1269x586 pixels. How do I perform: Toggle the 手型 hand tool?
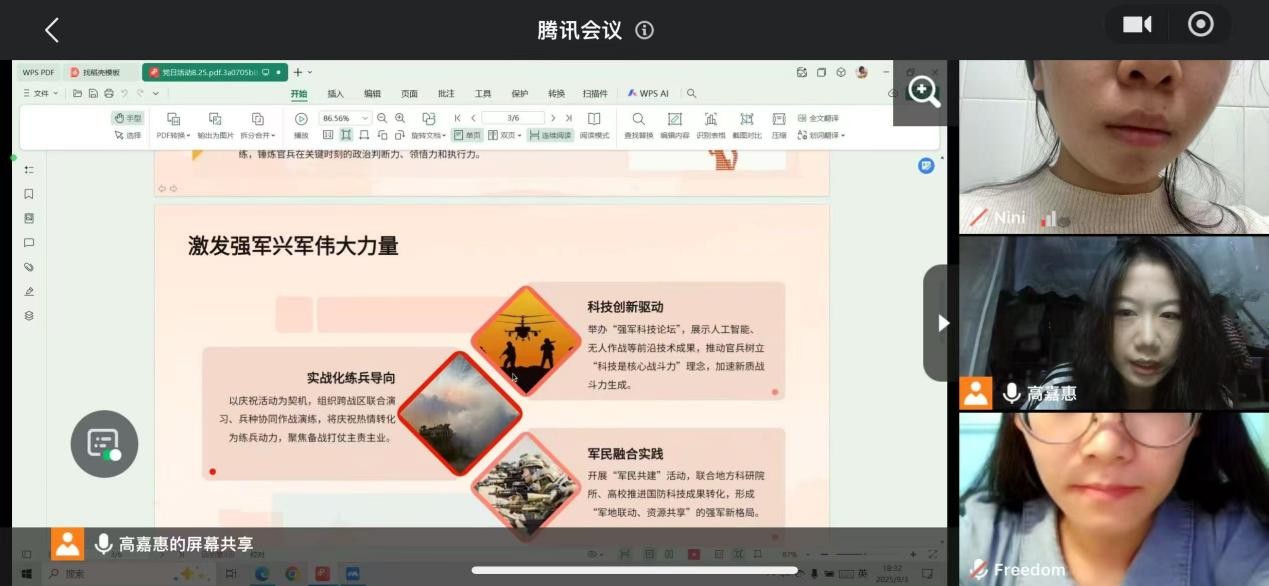click(128, 118)
